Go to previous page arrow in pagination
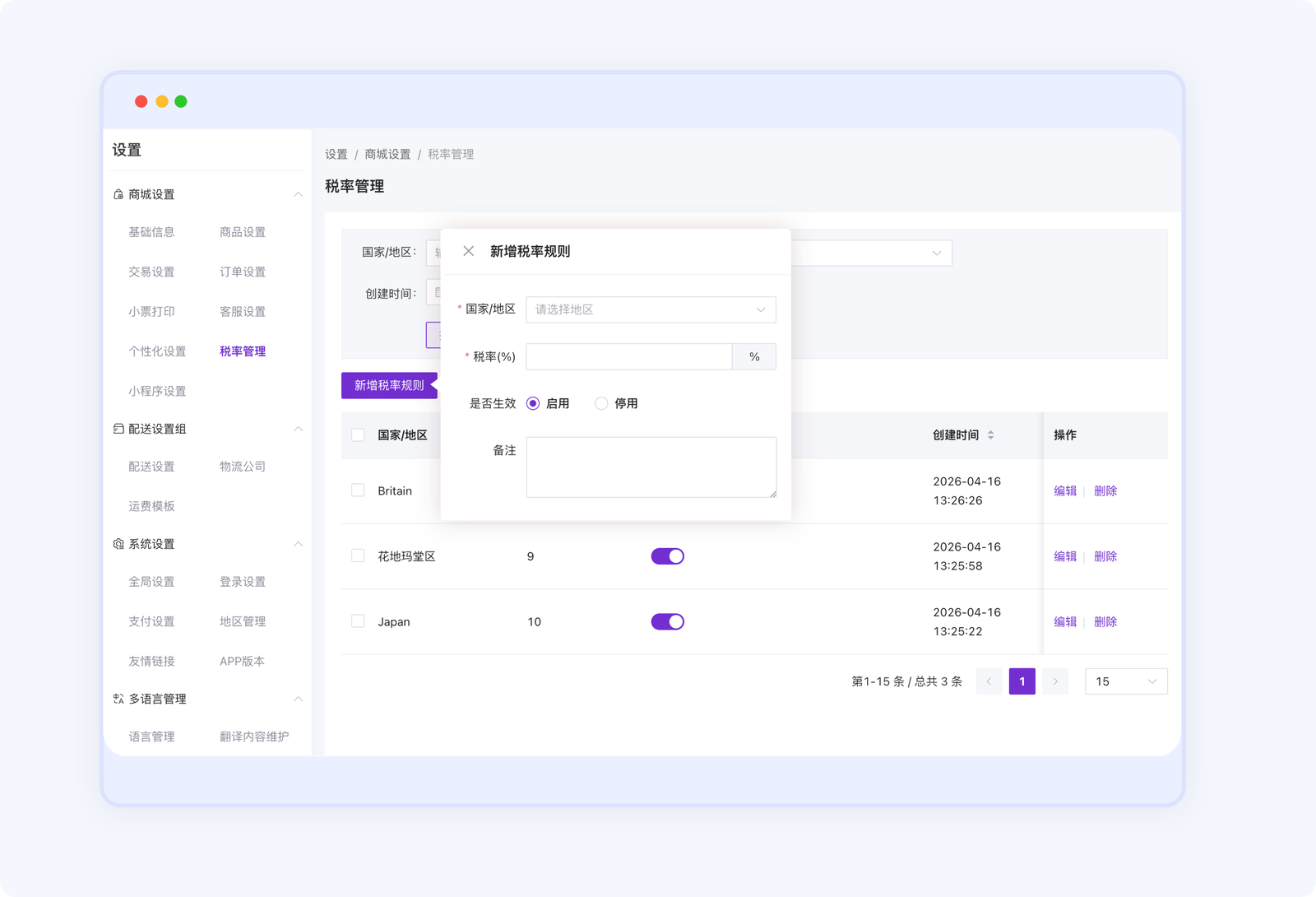This screenshot has width=1316, height=897. [989, 681]
